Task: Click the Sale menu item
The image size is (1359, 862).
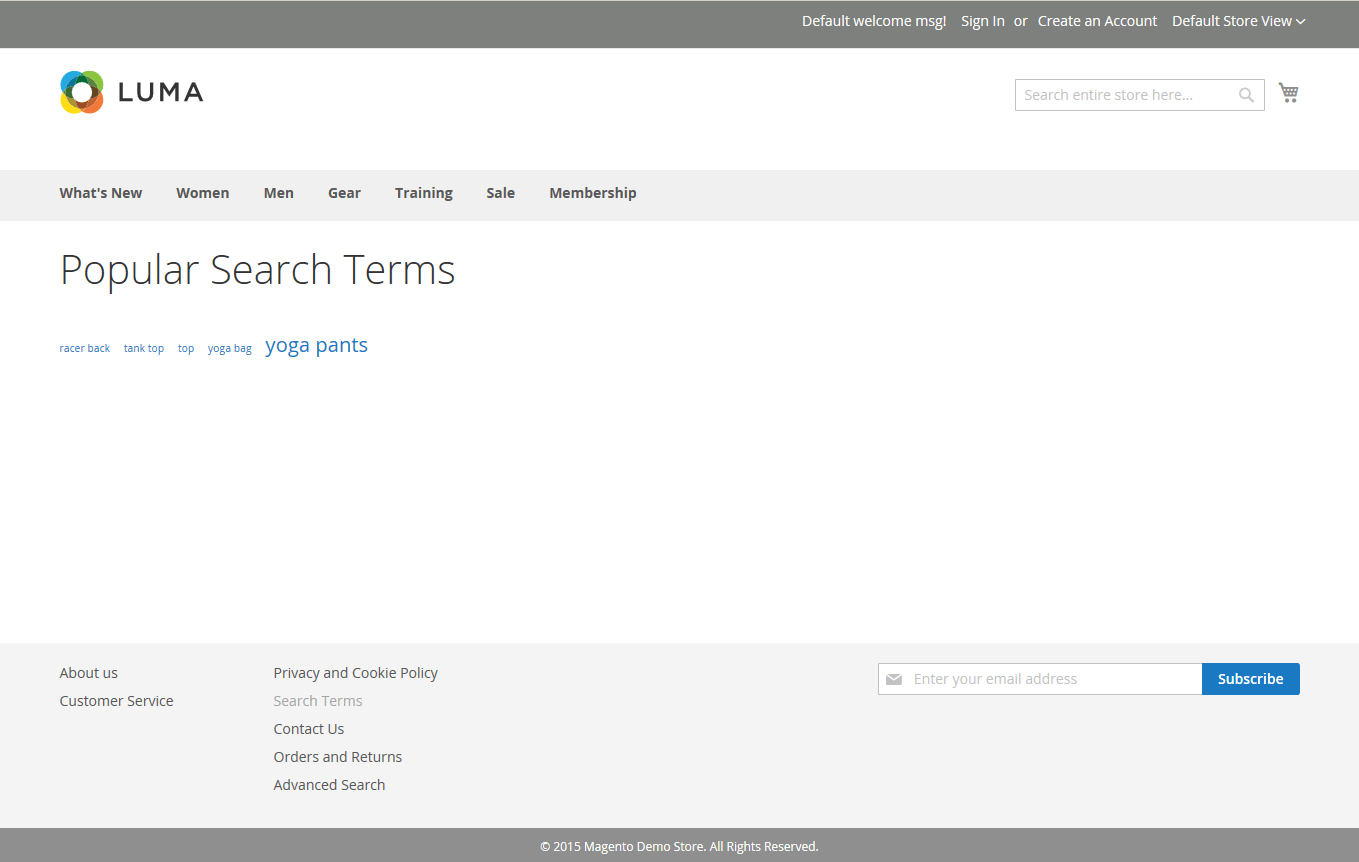Action: point(500,193)
